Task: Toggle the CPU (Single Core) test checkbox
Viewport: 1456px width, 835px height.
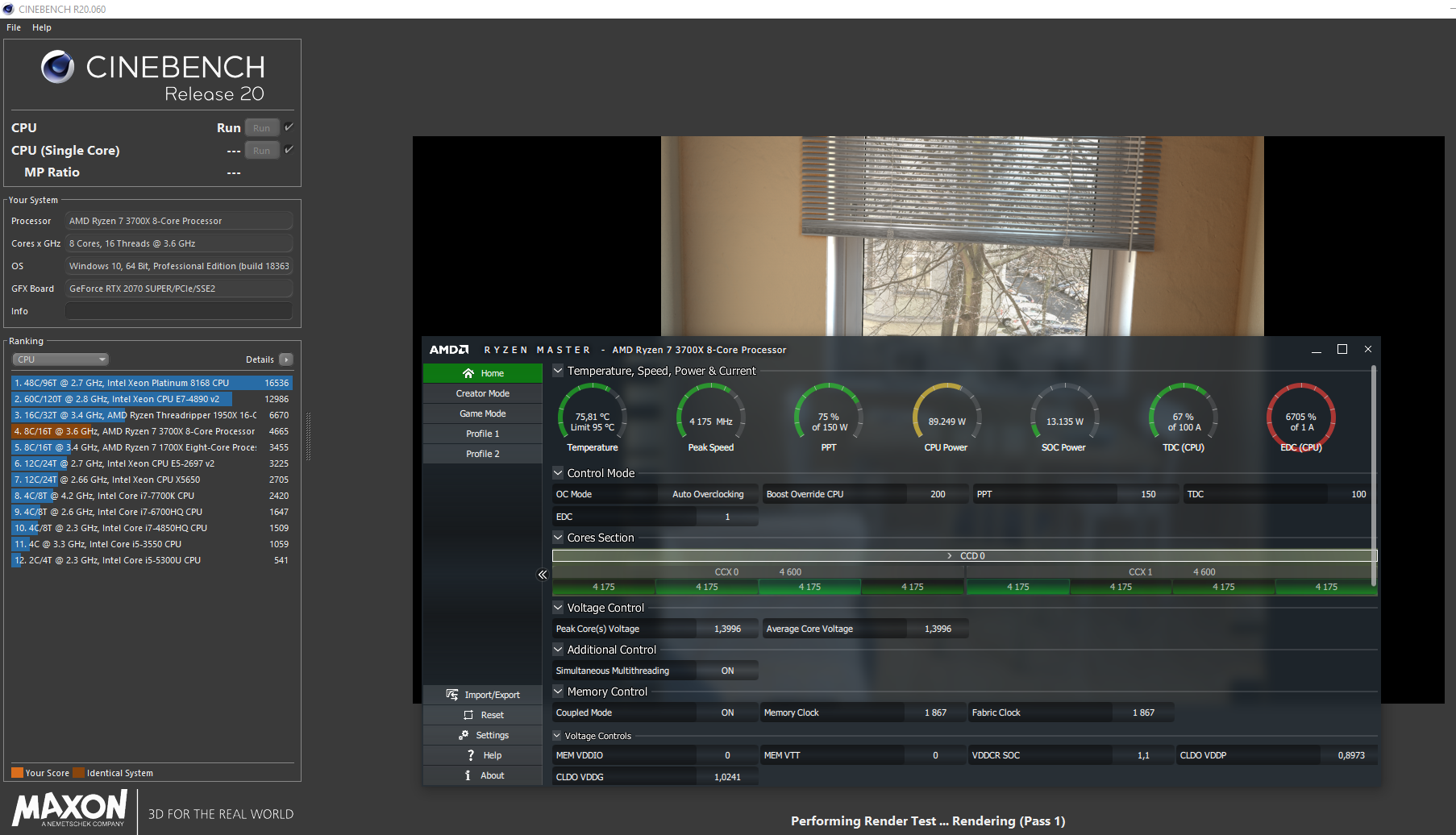Action: click(289, 150)
